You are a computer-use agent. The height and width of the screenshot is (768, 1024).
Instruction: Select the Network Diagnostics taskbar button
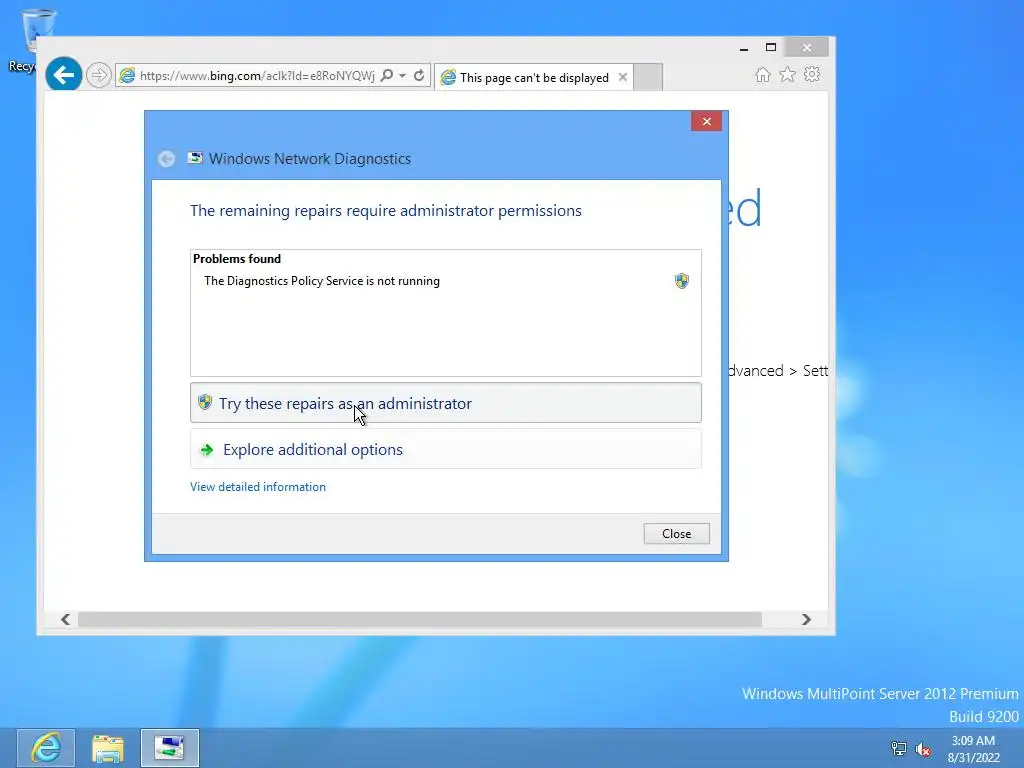click(170, 748)
